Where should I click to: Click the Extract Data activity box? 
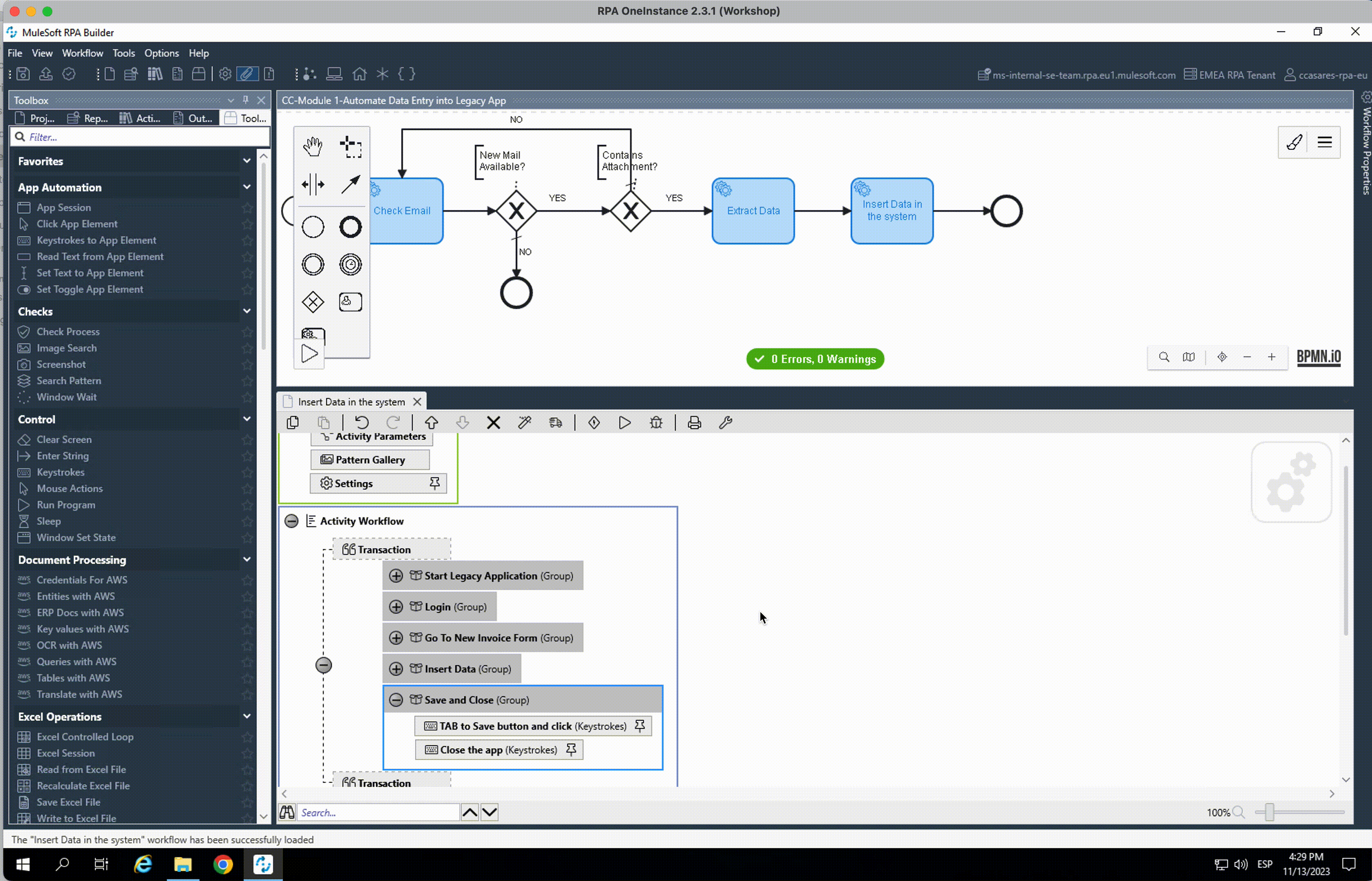753,210
